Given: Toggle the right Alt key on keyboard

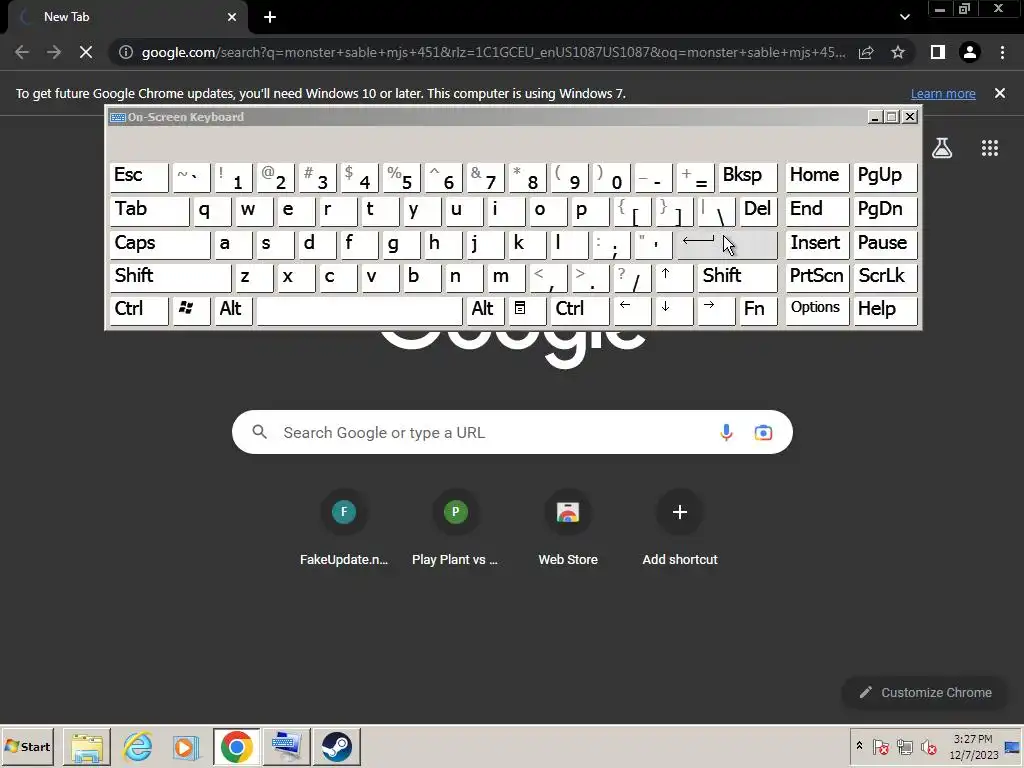Looking at the screenshot, I should 485,310.
